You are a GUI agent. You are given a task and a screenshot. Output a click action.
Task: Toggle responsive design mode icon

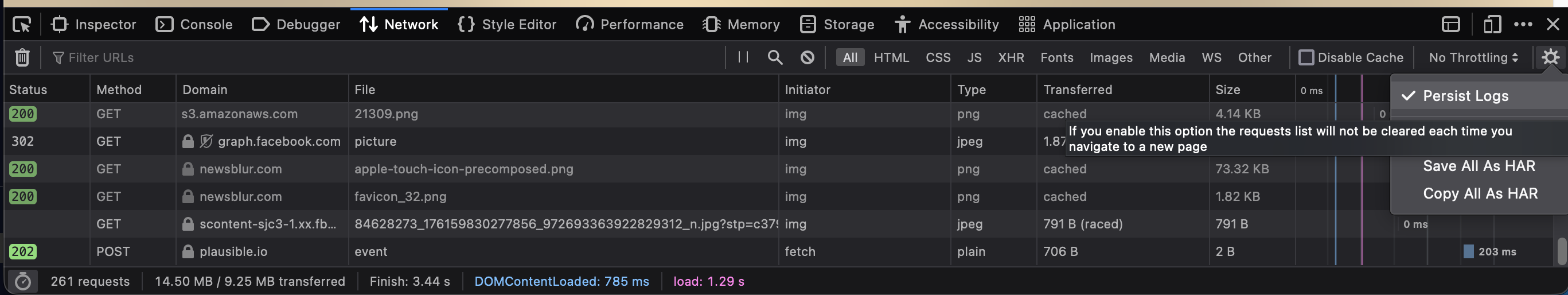(x=1491, y=24)
